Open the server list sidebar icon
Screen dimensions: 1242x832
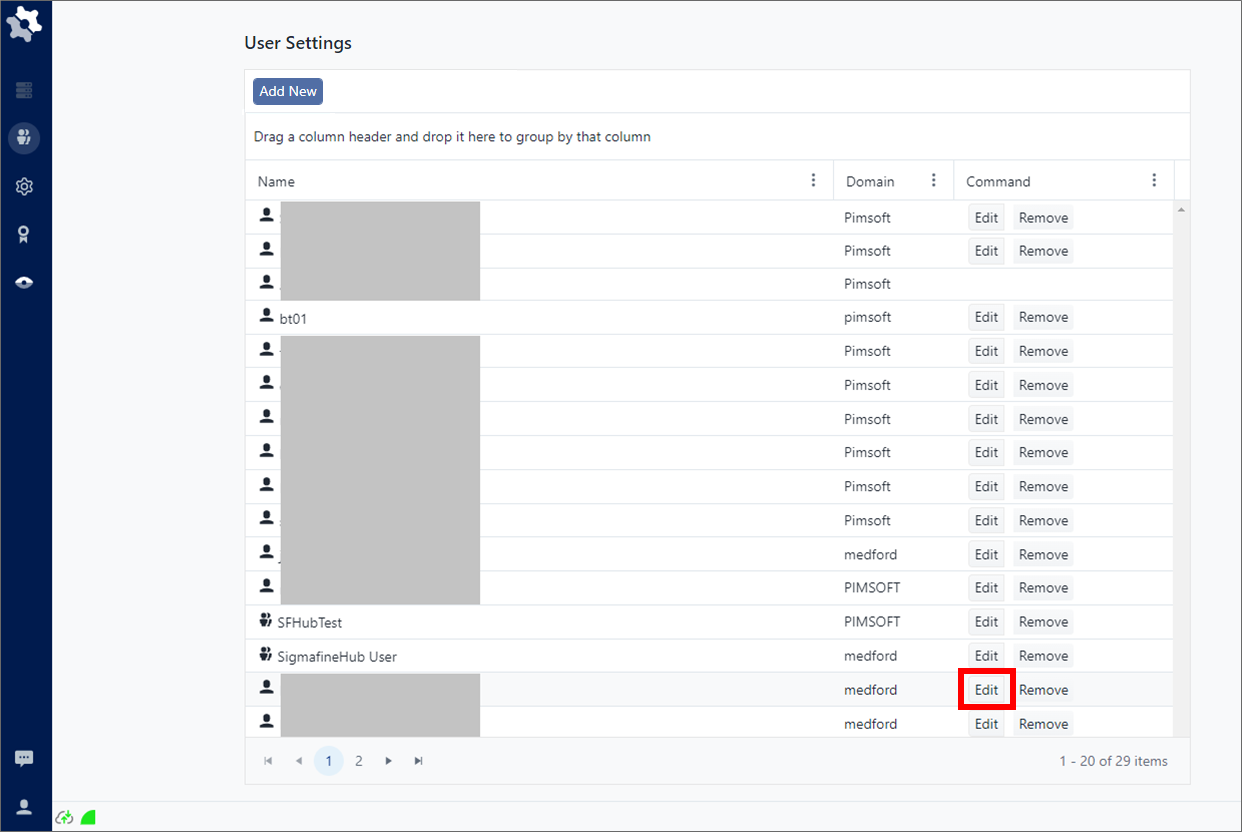point(24,91)
